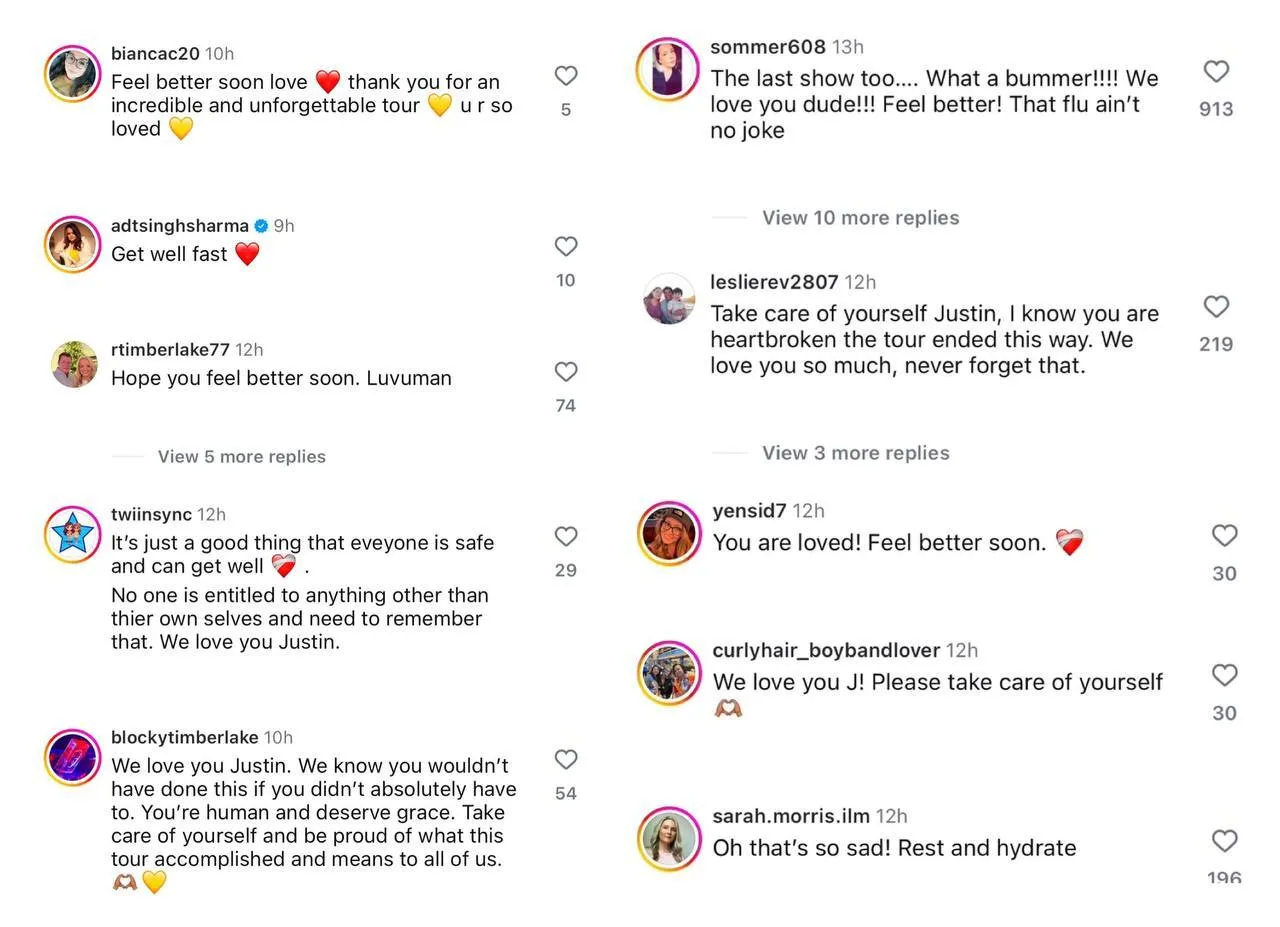This screenshot has width=1280, height=927.
Task: Tap the heart on leslierev2807's comment
Action: click(x=1216, y=307)
